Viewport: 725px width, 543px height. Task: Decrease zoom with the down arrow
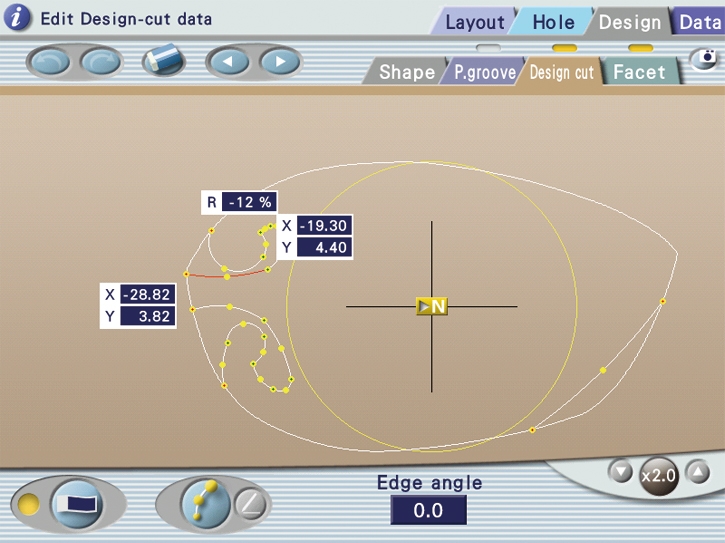point(621,471)
